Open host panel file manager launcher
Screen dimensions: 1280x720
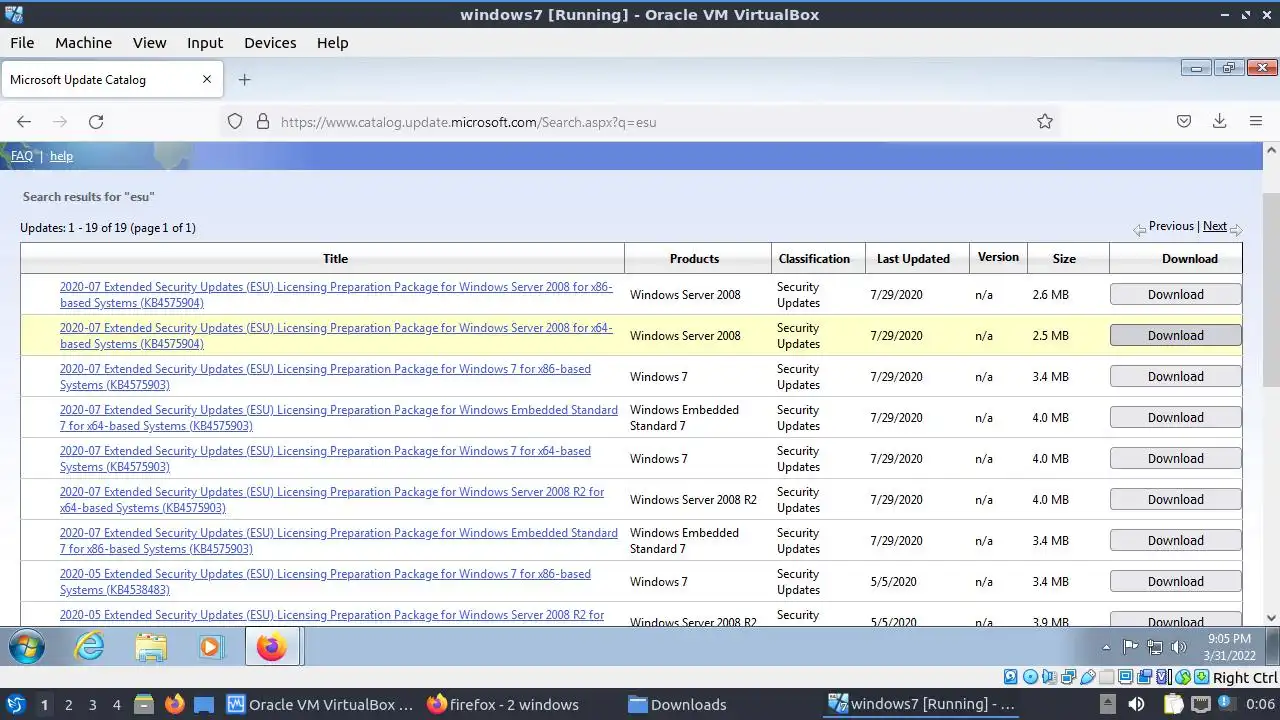tap(144, 704)
